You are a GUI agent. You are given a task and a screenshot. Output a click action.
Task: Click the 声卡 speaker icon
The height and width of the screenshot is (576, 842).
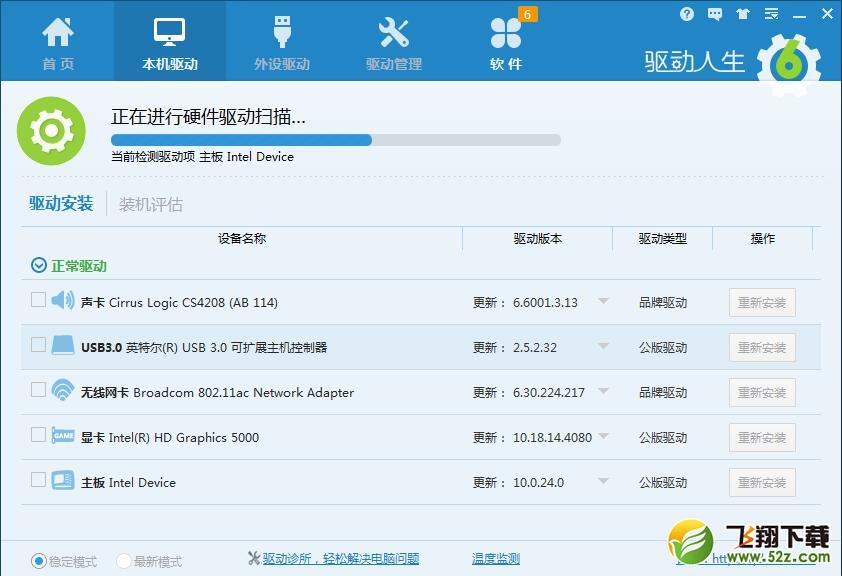coord(63,300)
